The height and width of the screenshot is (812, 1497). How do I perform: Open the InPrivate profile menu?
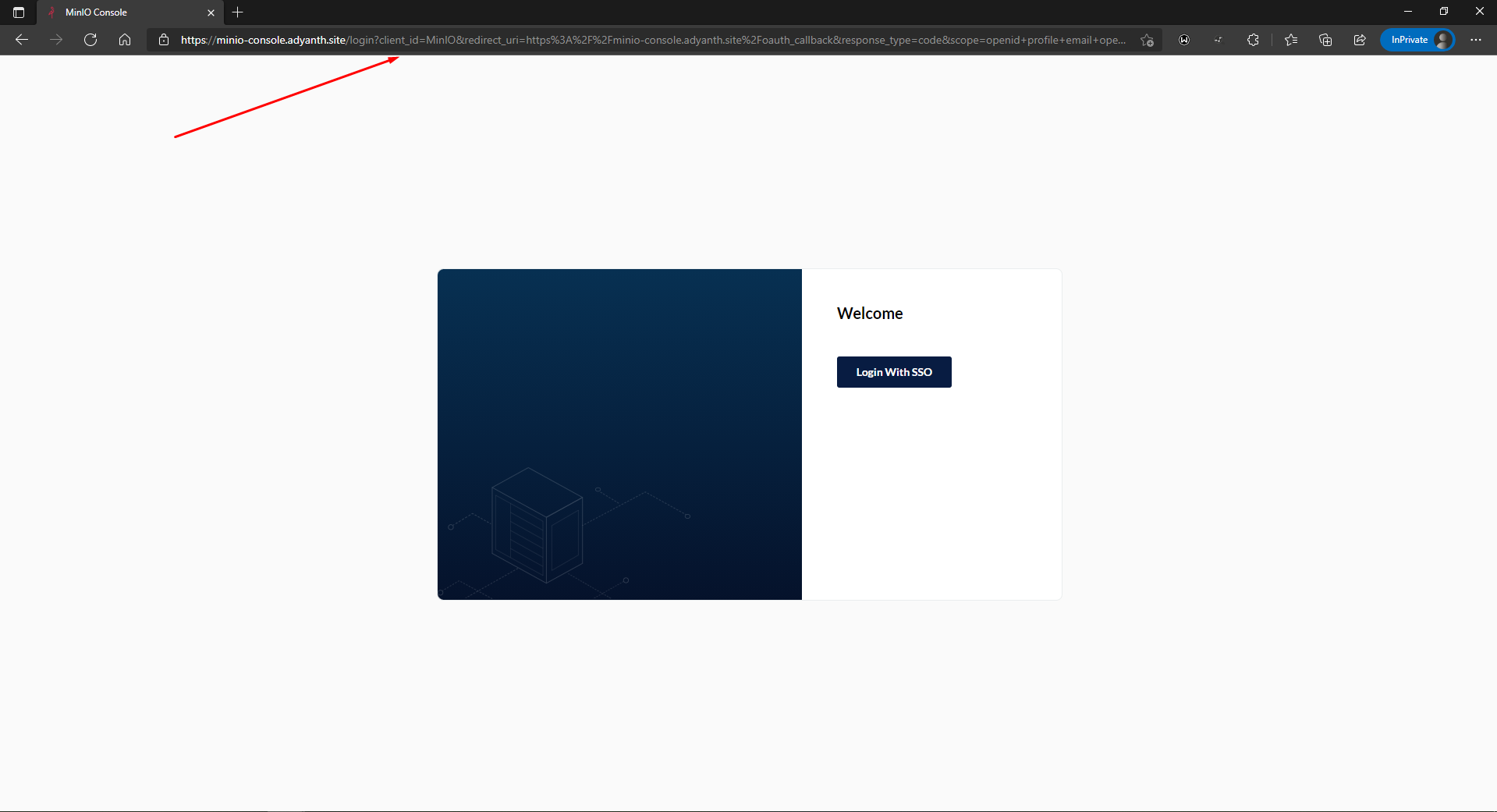(1417, 39)
